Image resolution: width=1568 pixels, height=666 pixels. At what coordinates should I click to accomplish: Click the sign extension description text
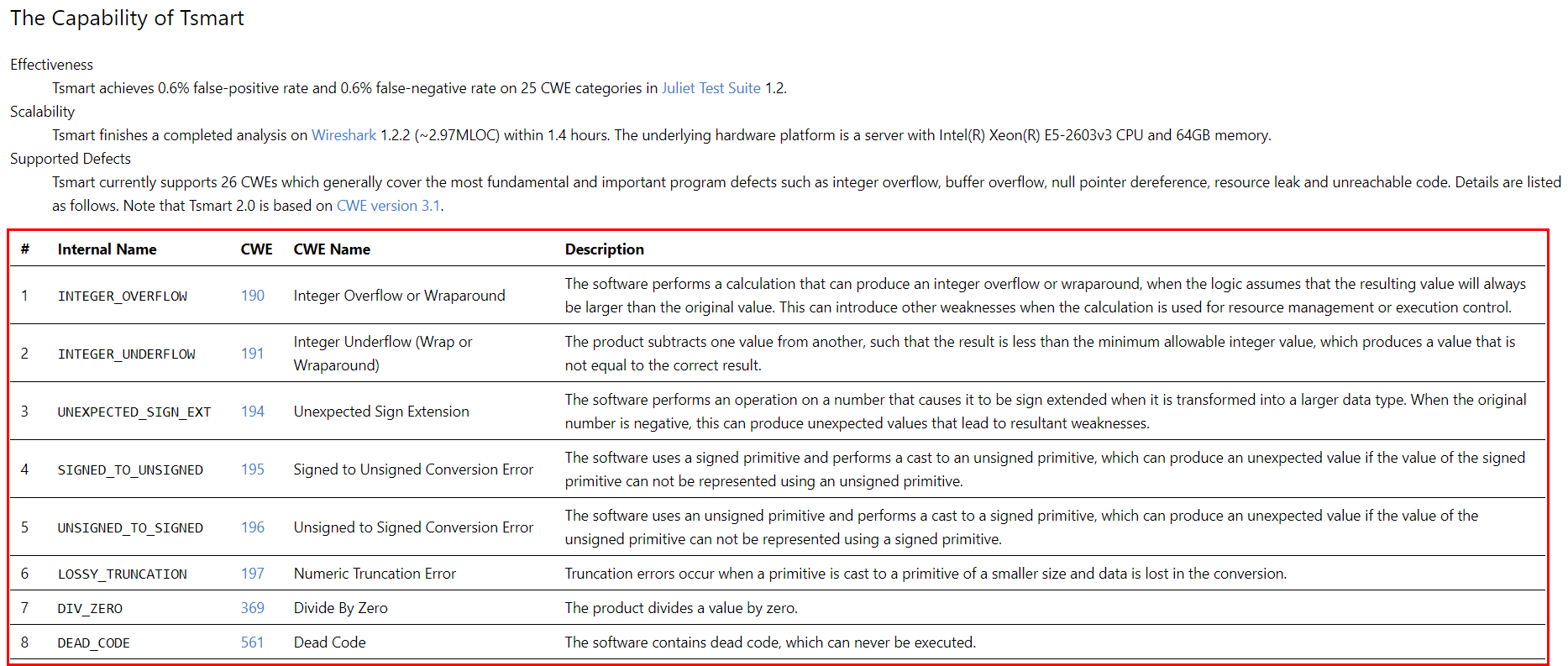pos(1046,412)
